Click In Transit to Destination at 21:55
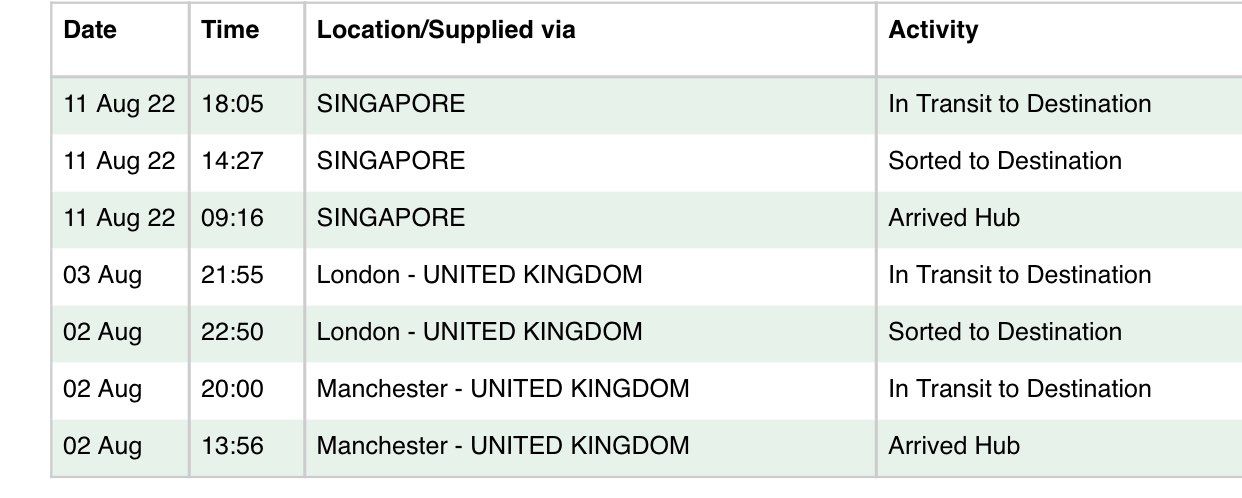 1020,275
